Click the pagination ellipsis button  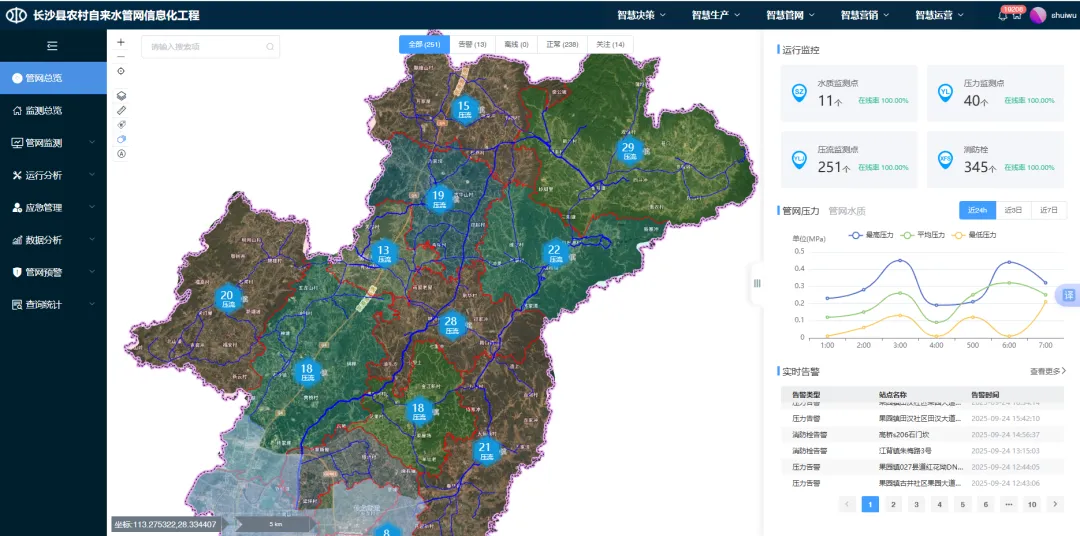click(x=1009, y=504)
